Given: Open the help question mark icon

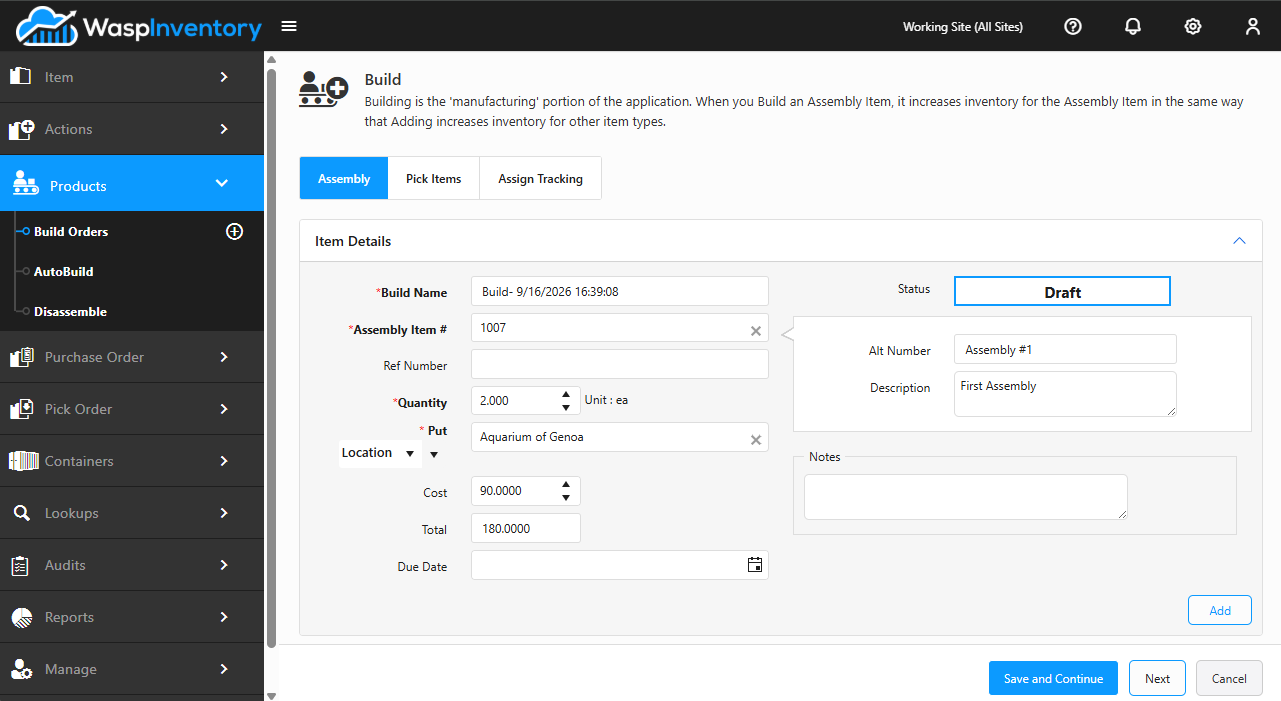Looking at the screenshot, I should coord(1073,27).
